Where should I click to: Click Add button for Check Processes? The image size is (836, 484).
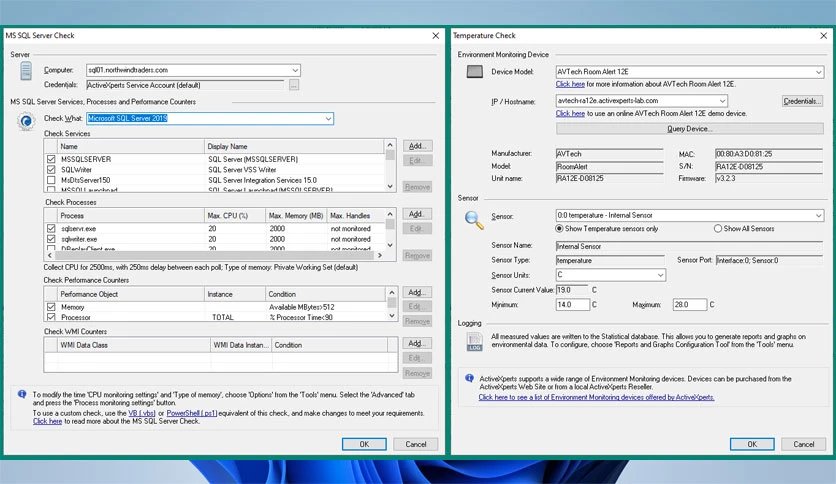click(x=417, y=214)
